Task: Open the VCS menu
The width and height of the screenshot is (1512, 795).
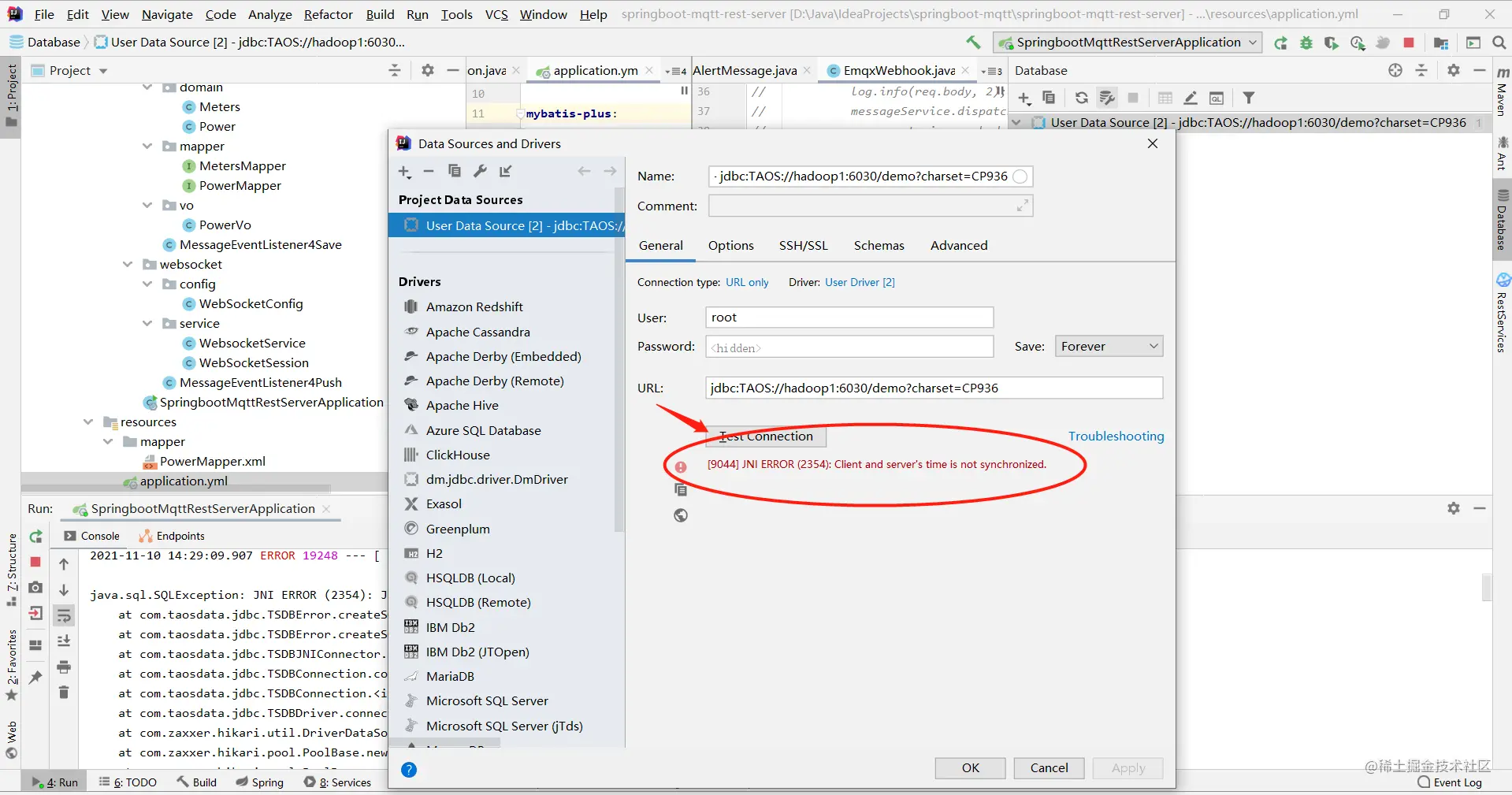Action: tap(496, 14)
